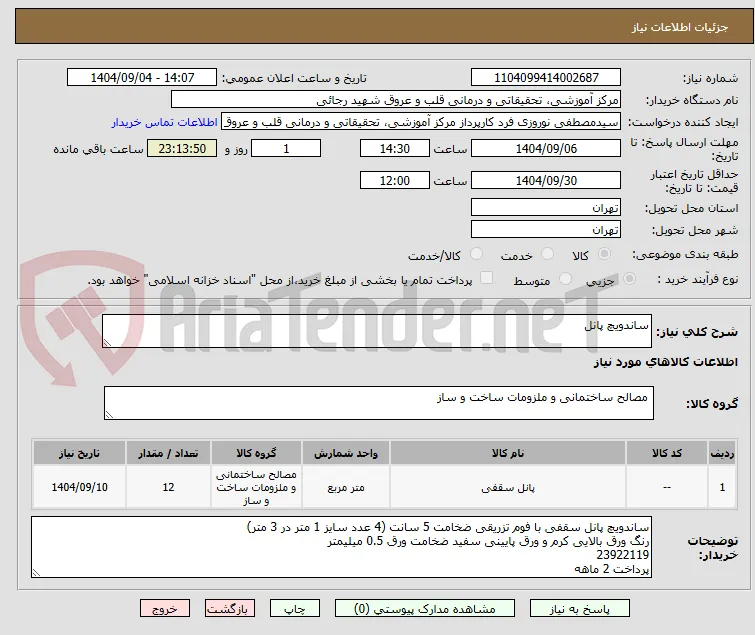Click the کد کالا column header
Screen dimensions: 755x635
coord(666,453)
